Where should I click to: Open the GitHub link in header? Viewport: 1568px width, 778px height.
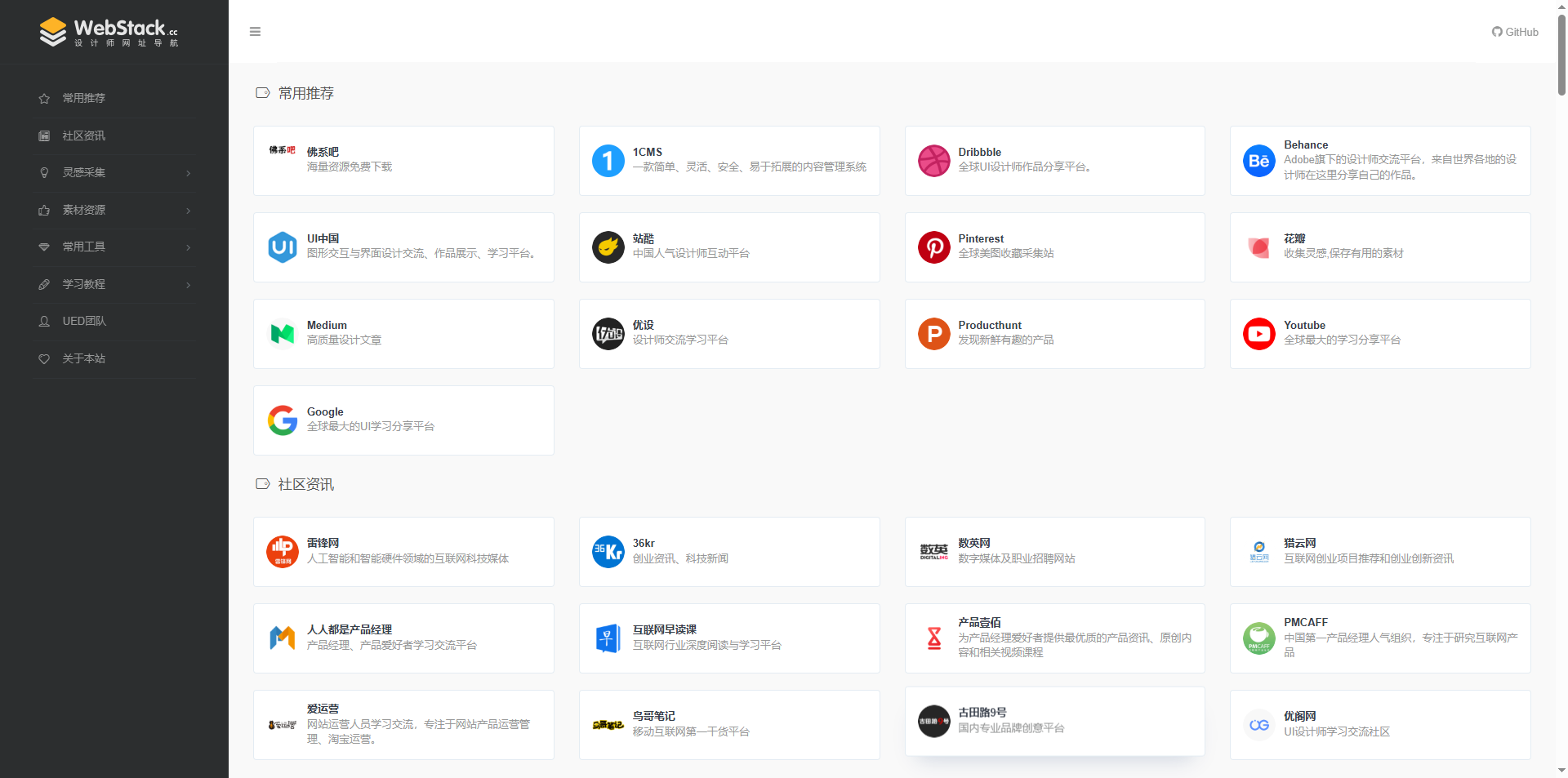click(x=1515, y=32)
